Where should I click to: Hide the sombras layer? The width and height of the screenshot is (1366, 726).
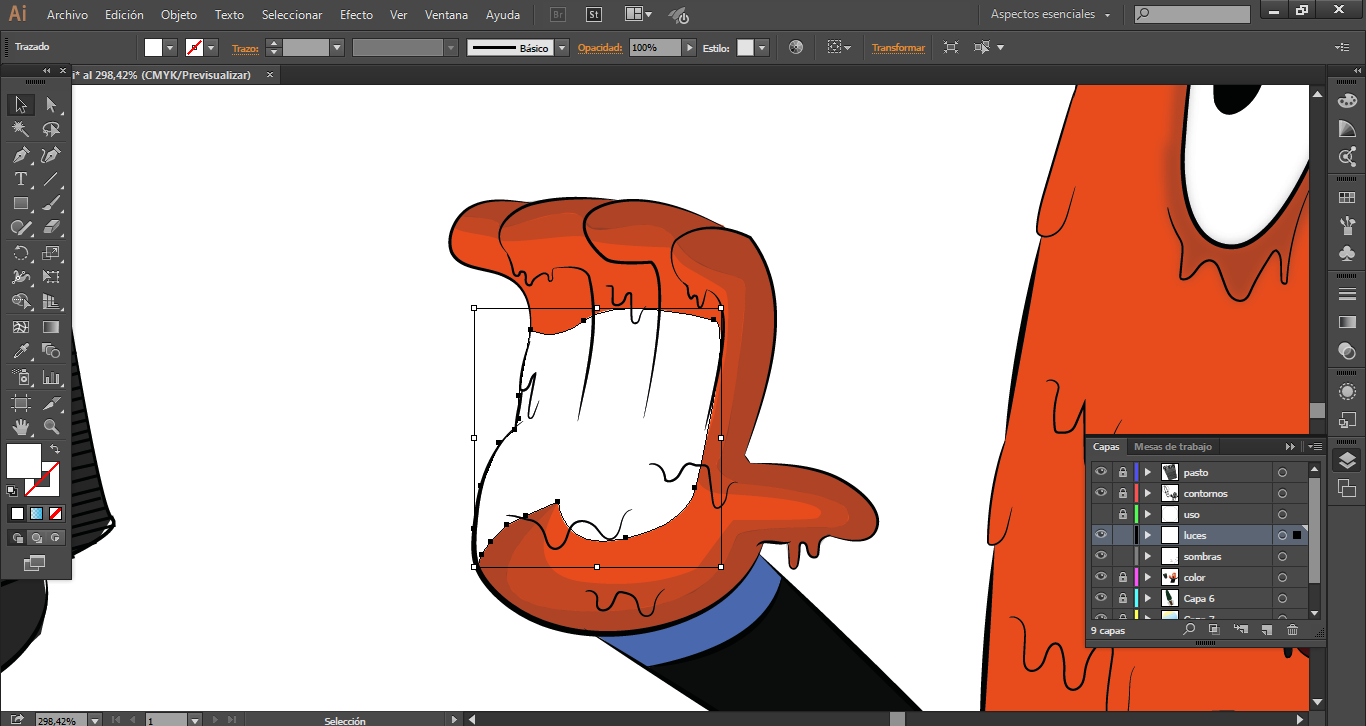1101,556
